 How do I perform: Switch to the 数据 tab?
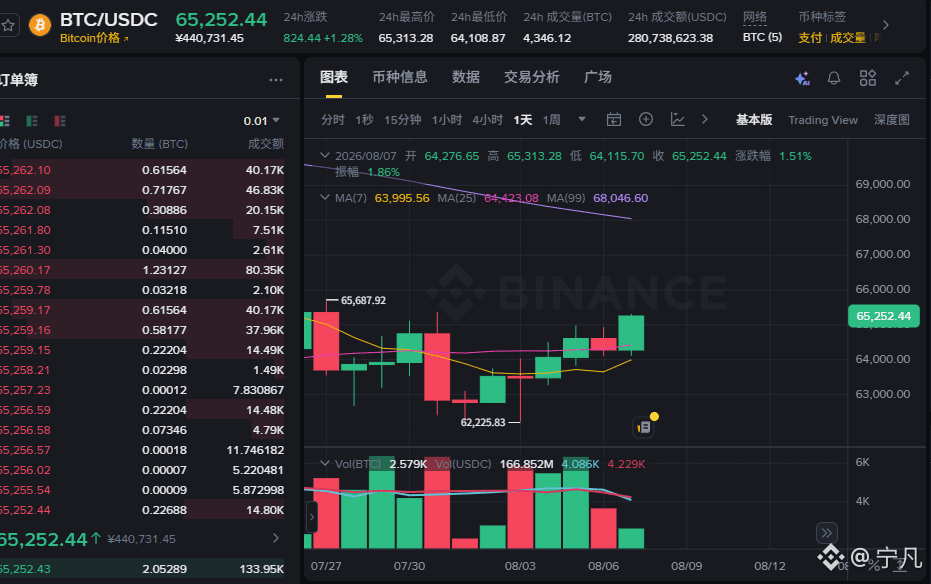[466, 77]
